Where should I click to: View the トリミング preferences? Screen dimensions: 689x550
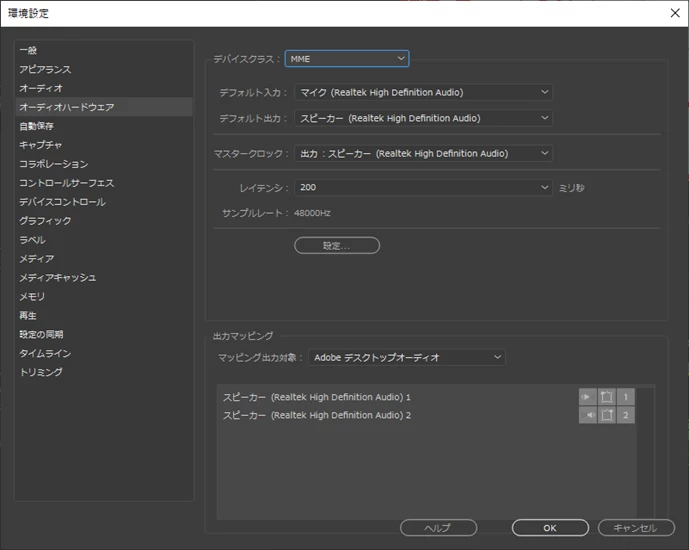point(104,372)
